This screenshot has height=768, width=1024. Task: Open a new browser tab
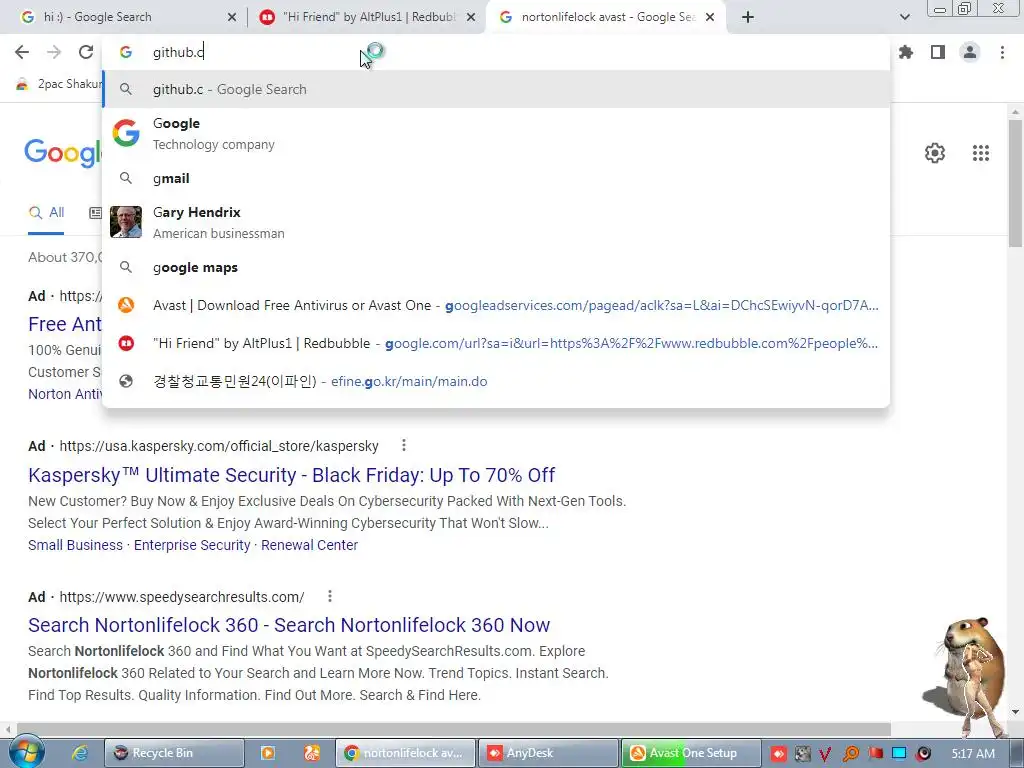coord(748,17)
